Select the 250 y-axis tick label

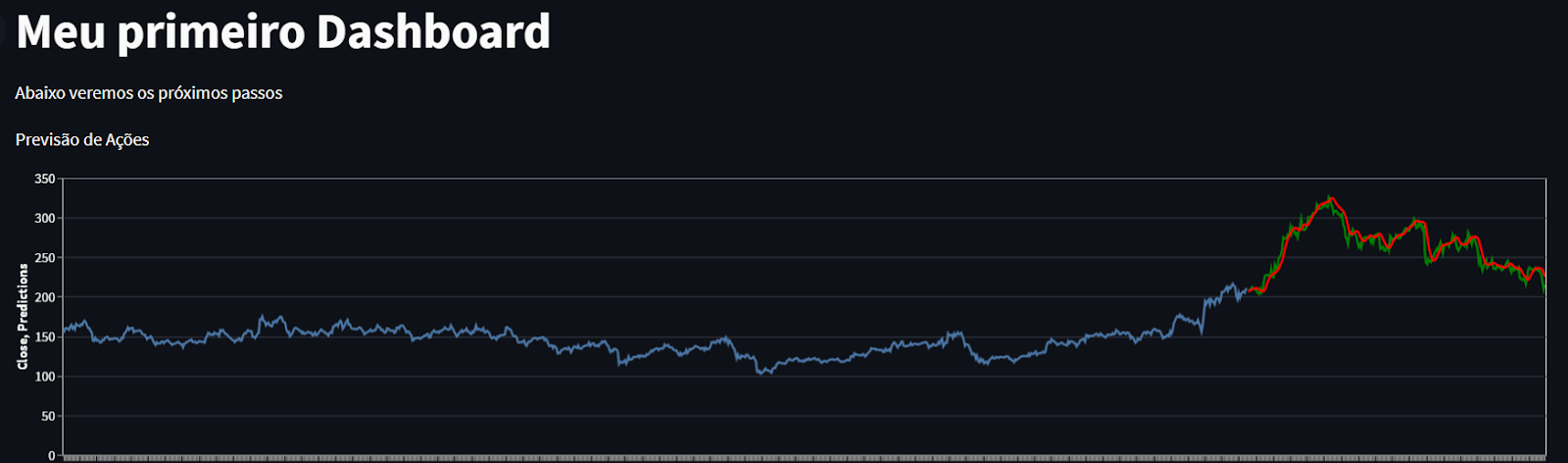tap(45, 258)
